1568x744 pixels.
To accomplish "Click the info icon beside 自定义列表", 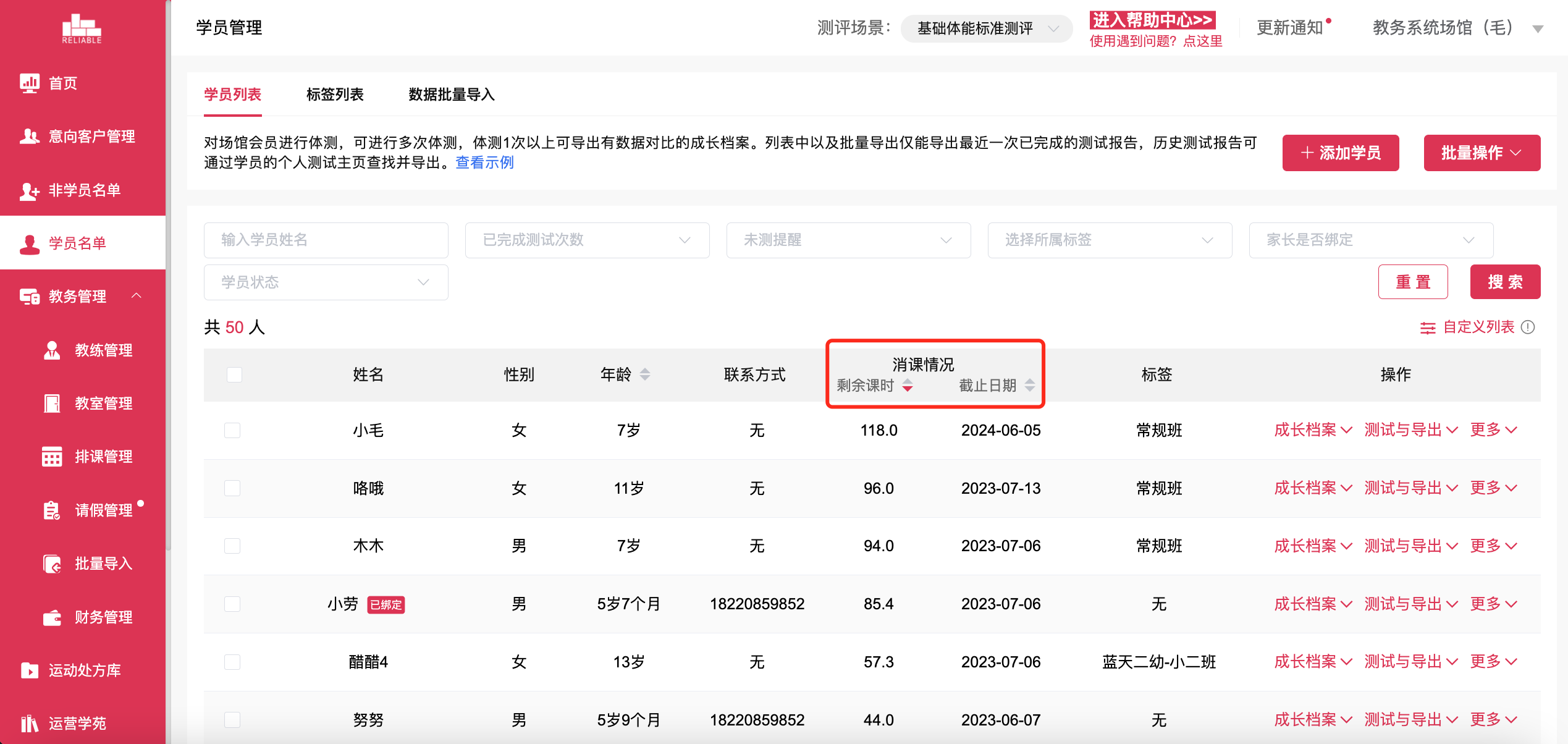I will pyautogui.click(x=1528, y=328).
